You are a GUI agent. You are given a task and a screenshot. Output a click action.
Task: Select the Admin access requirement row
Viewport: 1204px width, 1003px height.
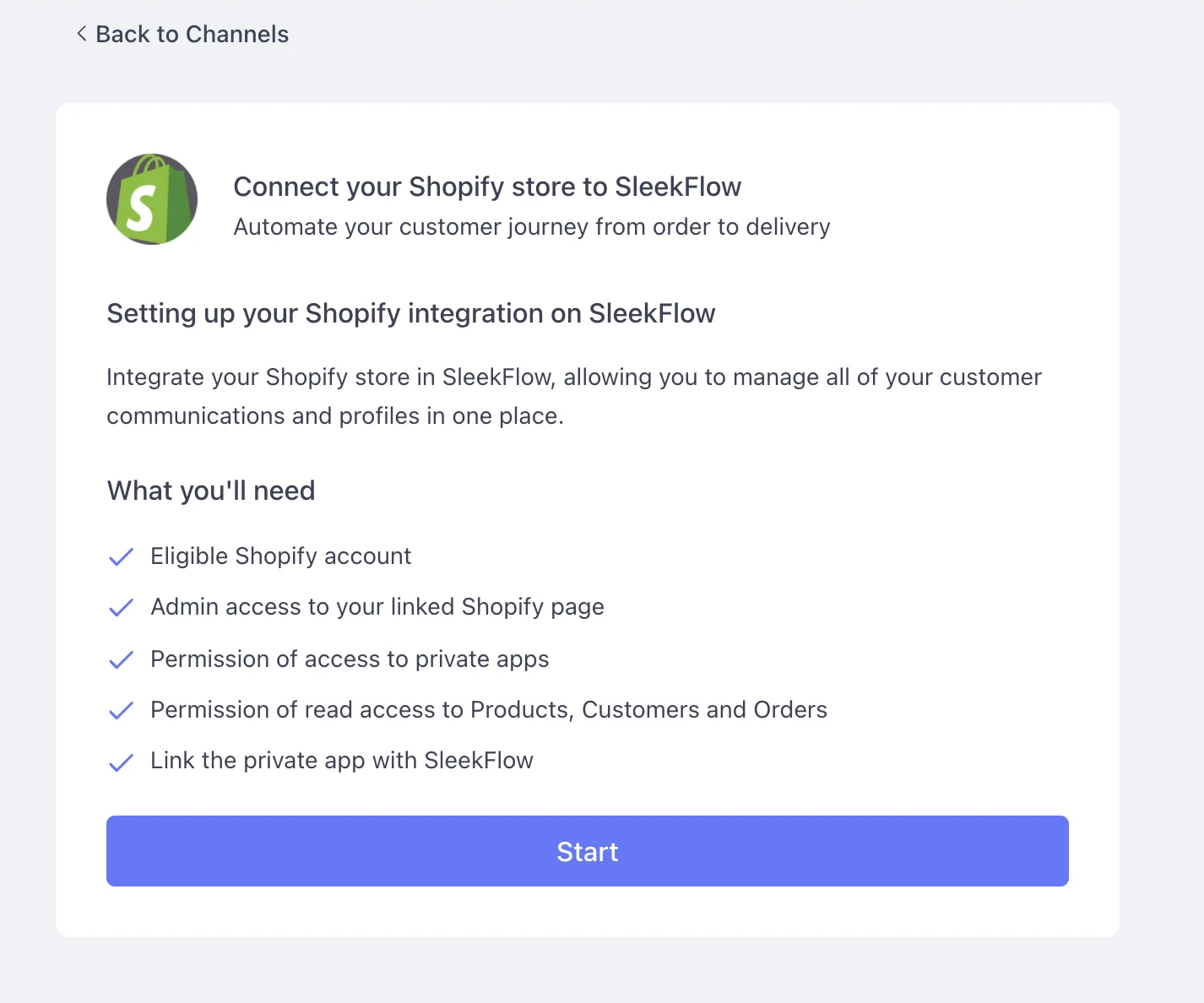click(x=377, y=606)
